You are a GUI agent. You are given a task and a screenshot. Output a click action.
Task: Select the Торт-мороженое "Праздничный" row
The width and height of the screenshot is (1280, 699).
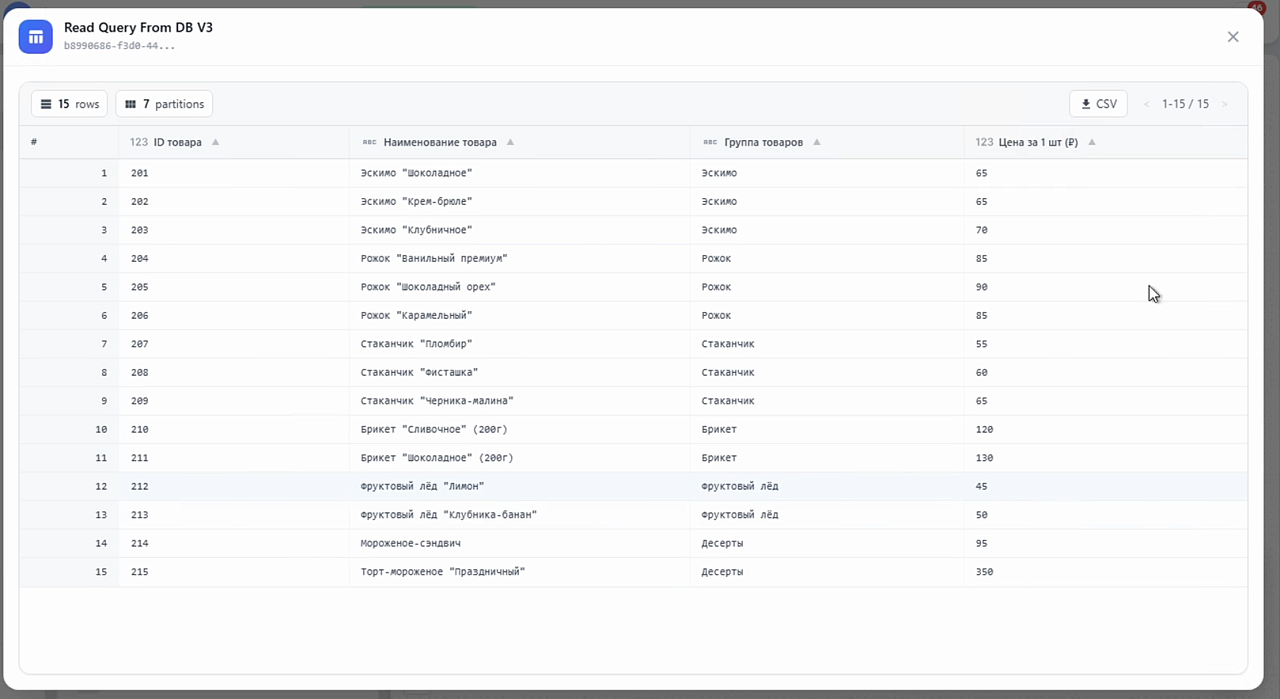[x=633, y=572]
